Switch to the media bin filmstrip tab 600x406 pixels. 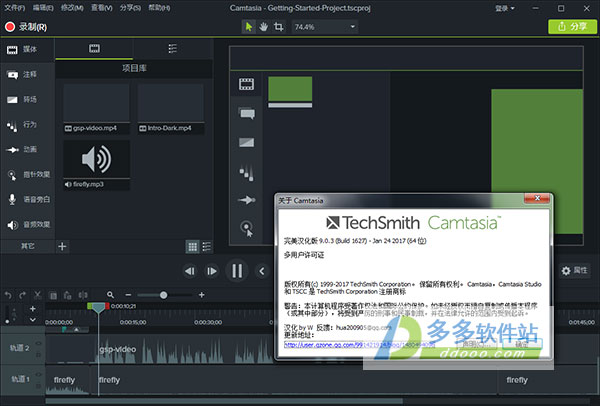click(x=94, y=49)
